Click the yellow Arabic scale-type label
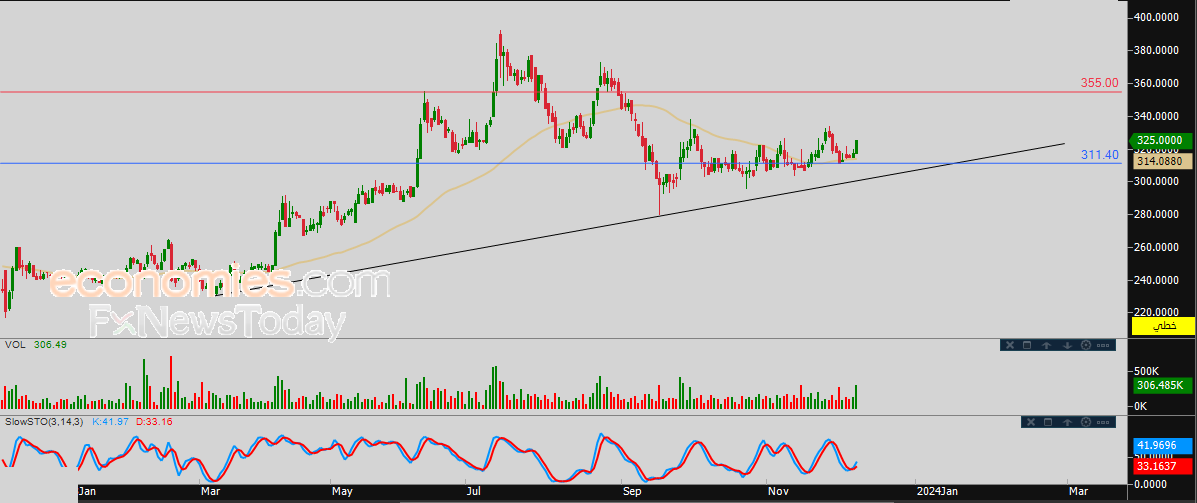The width and height of the screenshot is (1197, 503). (x=1163, y=326)
